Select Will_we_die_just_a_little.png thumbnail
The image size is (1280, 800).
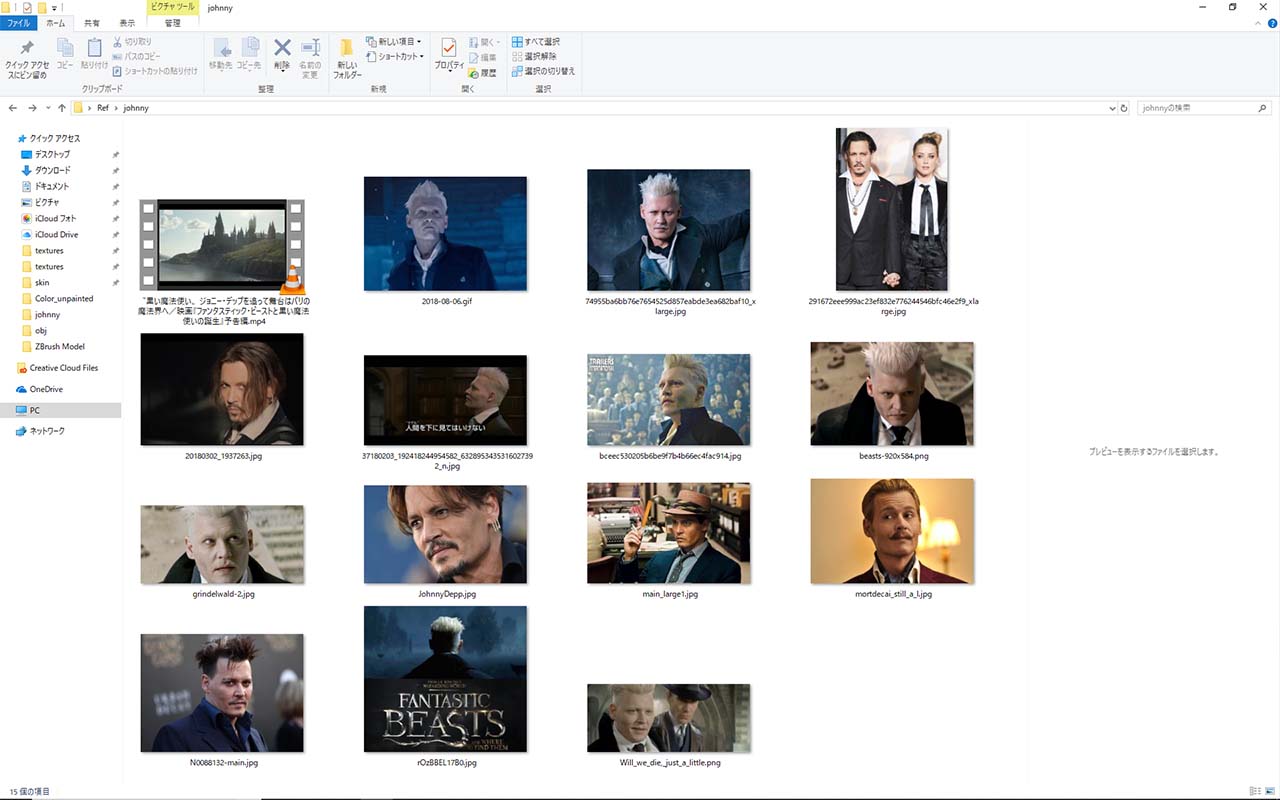click(x=669, y=717)
